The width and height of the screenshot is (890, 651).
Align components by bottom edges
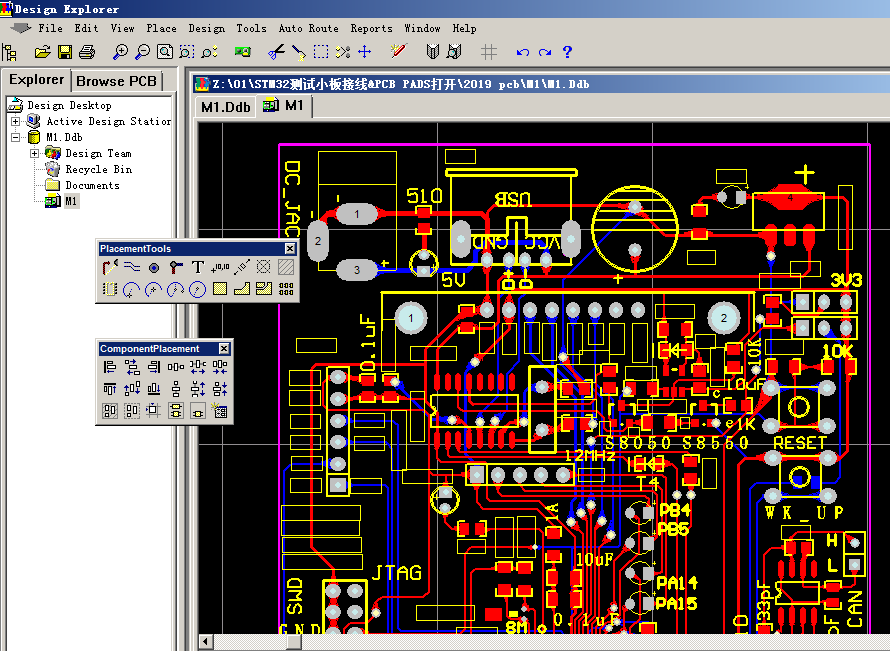[x=153, y=389]
